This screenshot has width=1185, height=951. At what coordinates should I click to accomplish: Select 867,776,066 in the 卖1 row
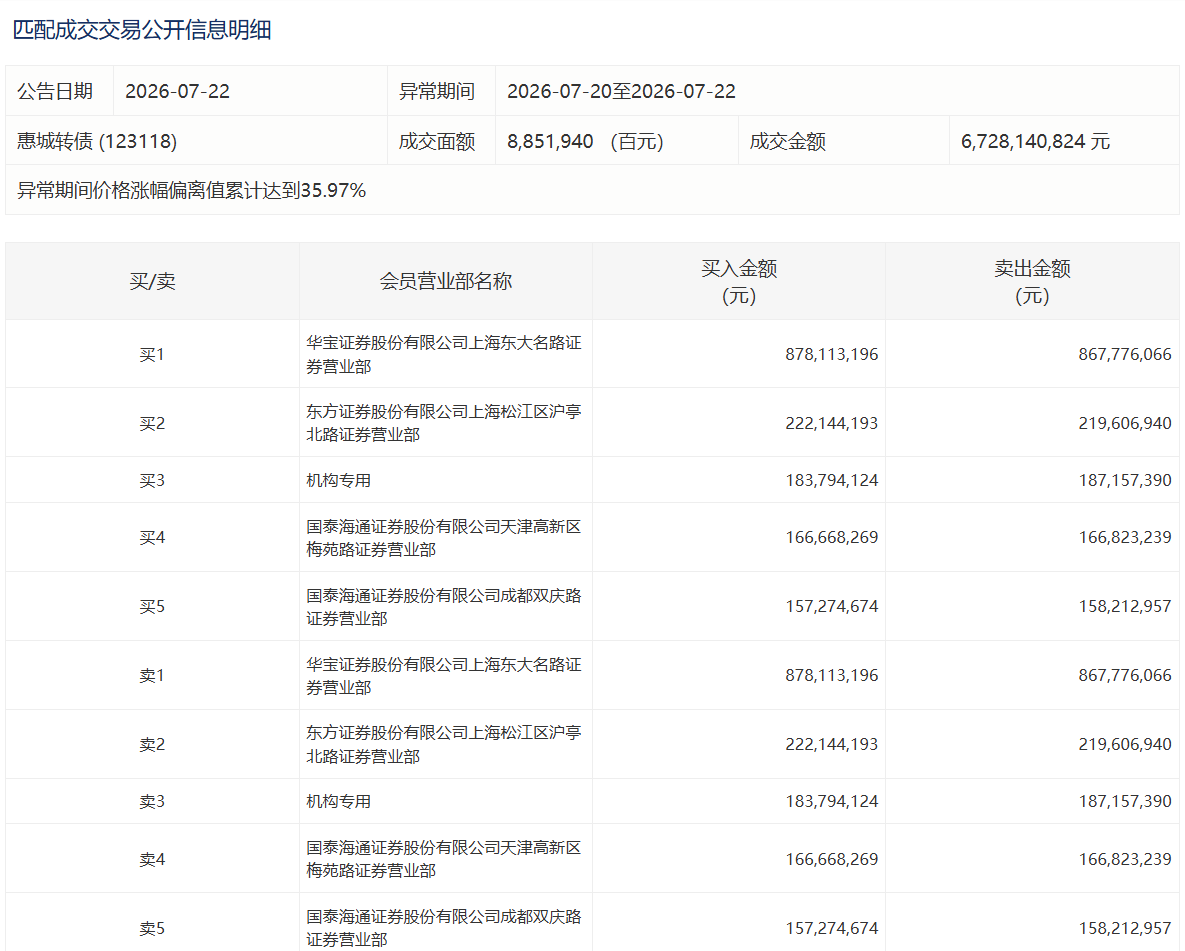[1125, 675]
